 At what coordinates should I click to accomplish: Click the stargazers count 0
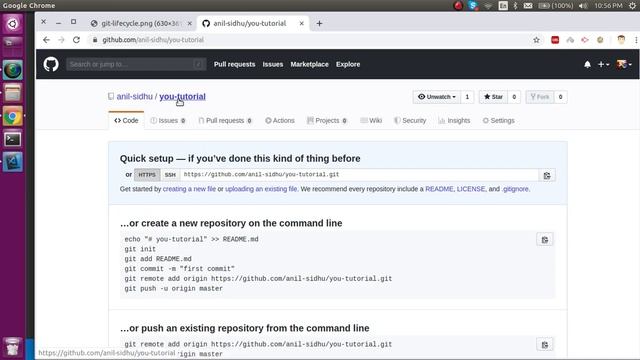[x=514, y=97]
